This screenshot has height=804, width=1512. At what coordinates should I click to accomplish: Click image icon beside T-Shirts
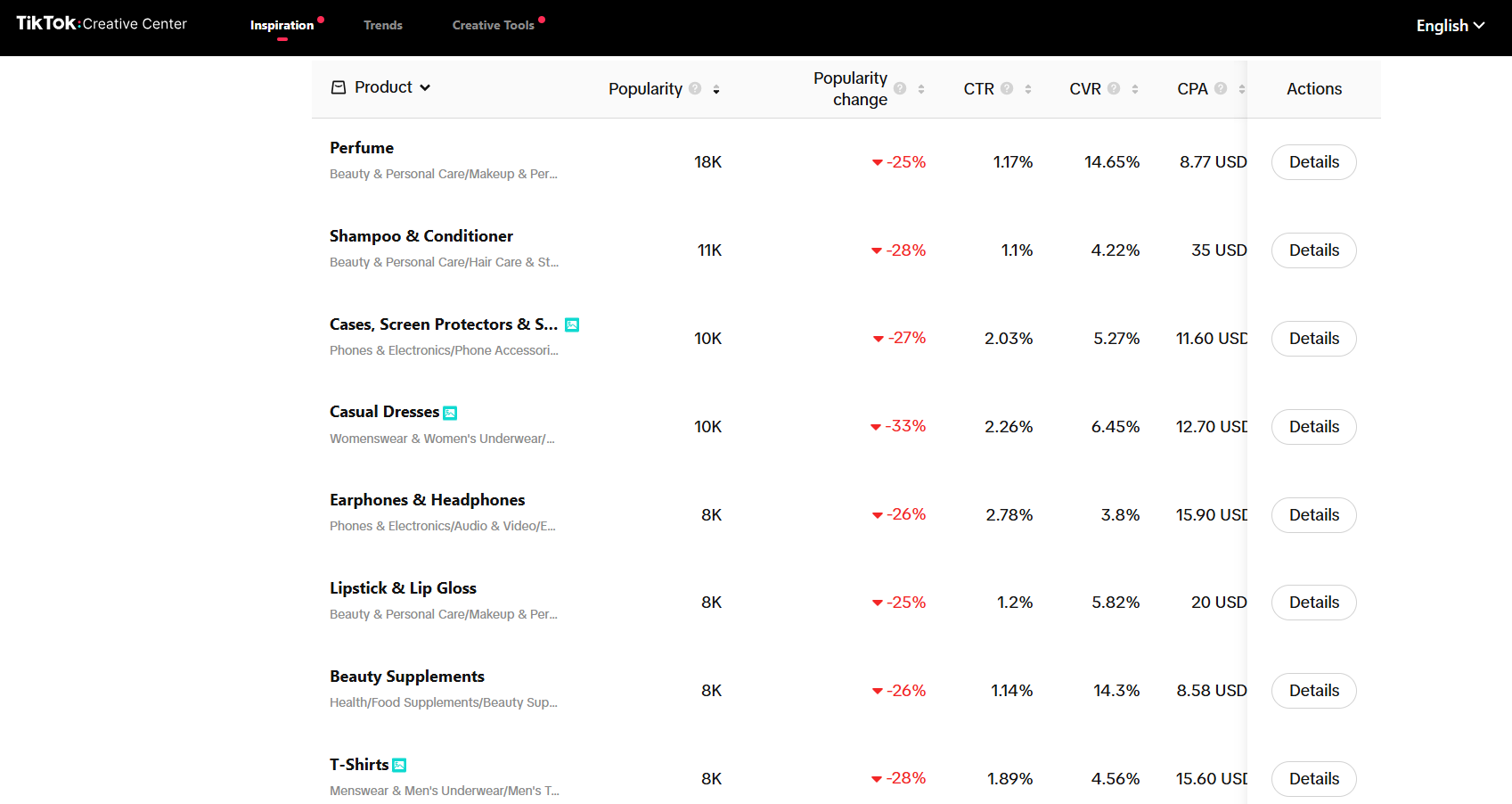(399, 765)
